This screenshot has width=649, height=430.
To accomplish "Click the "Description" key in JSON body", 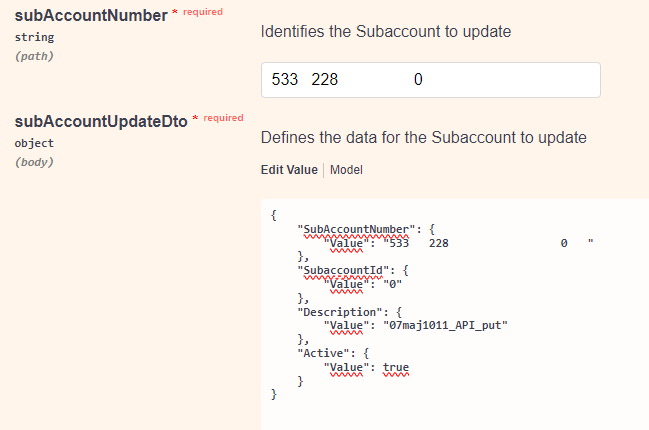I will (x=339, y=312).
